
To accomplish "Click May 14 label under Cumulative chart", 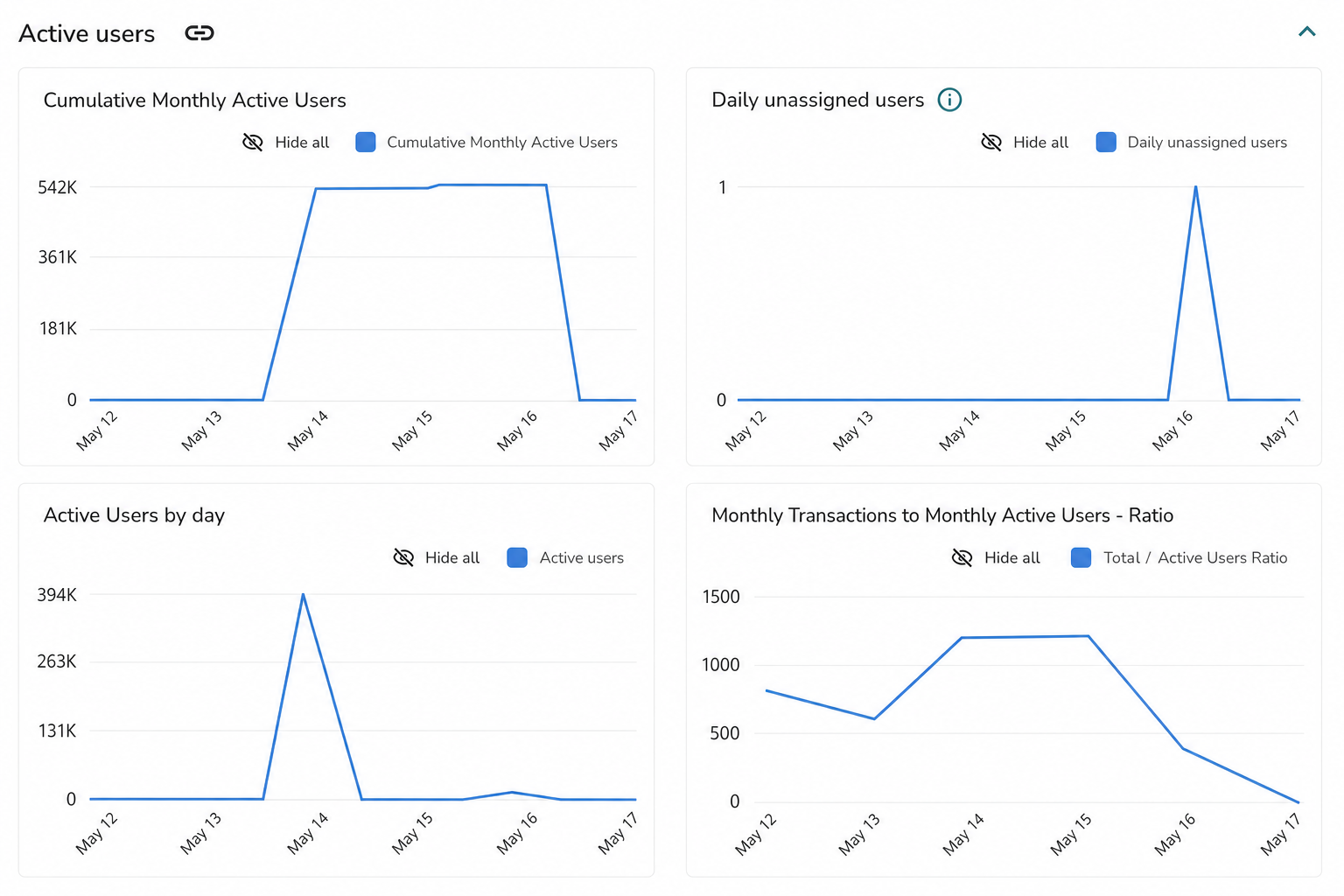I will (x=308, y=430).
